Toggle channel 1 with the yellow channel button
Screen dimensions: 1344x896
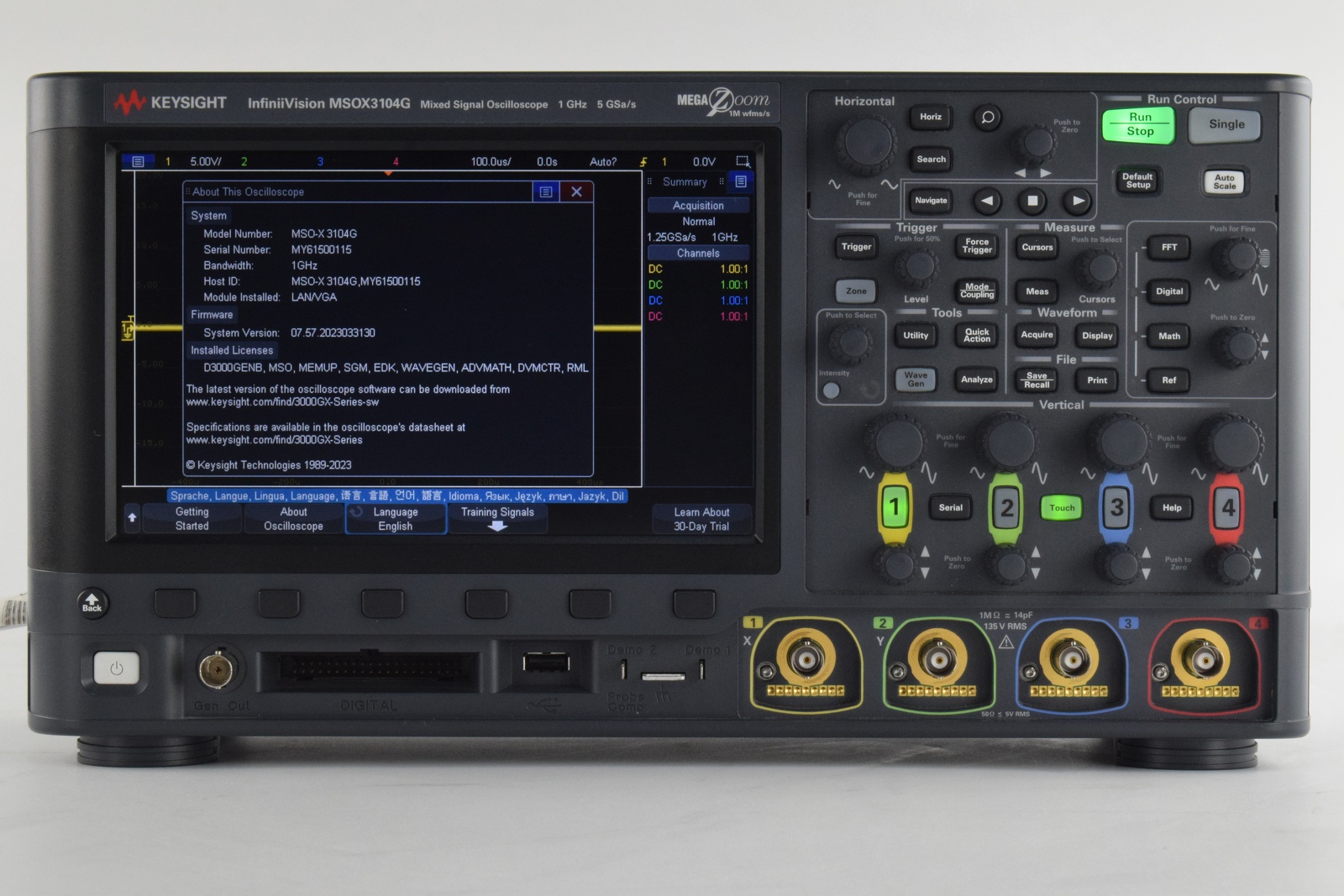(895, 507)
